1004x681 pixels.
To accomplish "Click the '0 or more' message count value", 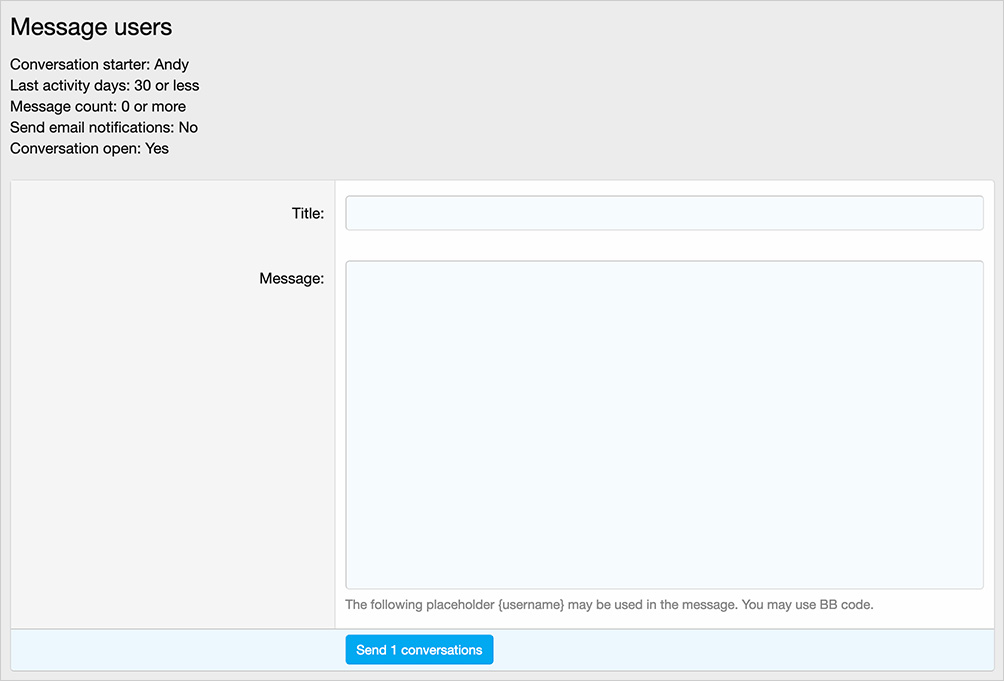I will pyautogui.click(x=153, y=107).
